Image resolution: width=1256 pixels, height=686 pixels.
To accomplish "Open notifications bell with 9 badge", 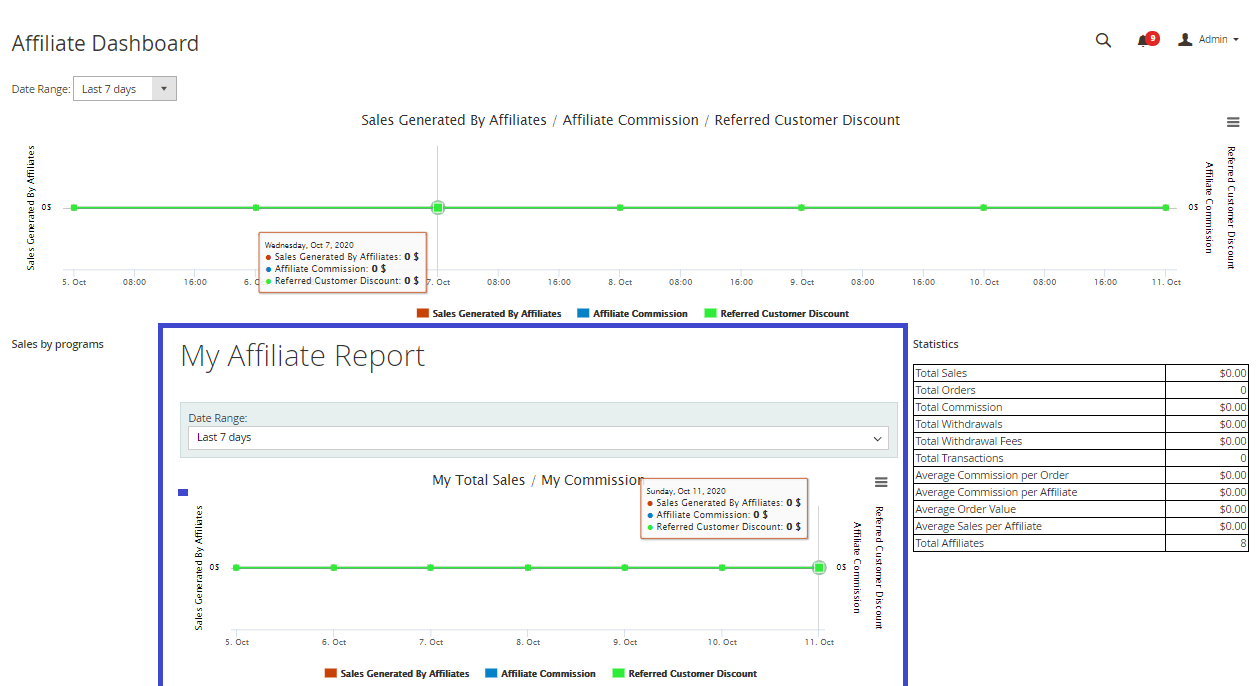I will click(x=1147, y=40).
